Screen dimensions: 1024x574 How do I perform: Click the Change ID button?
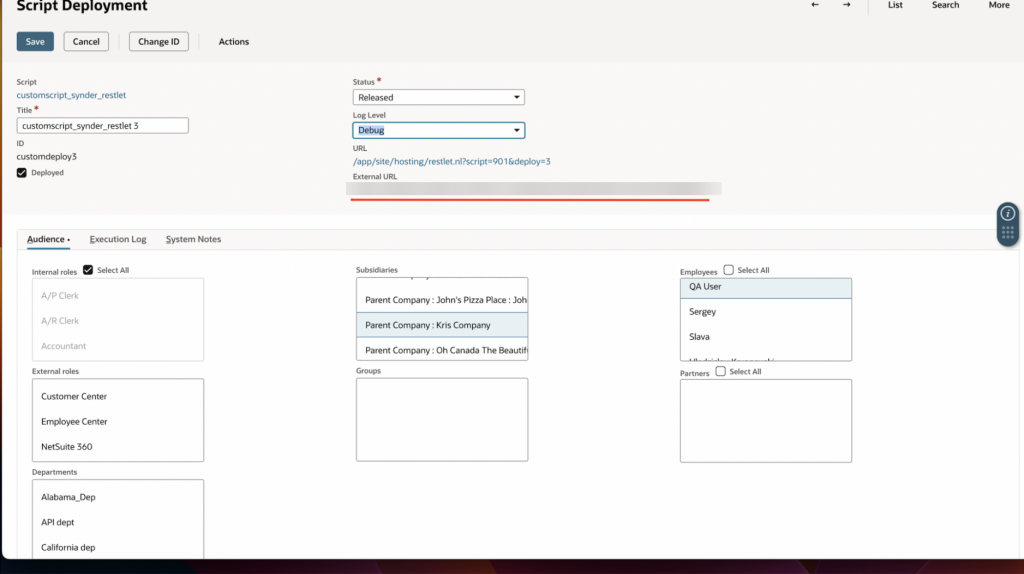[159, 42]
